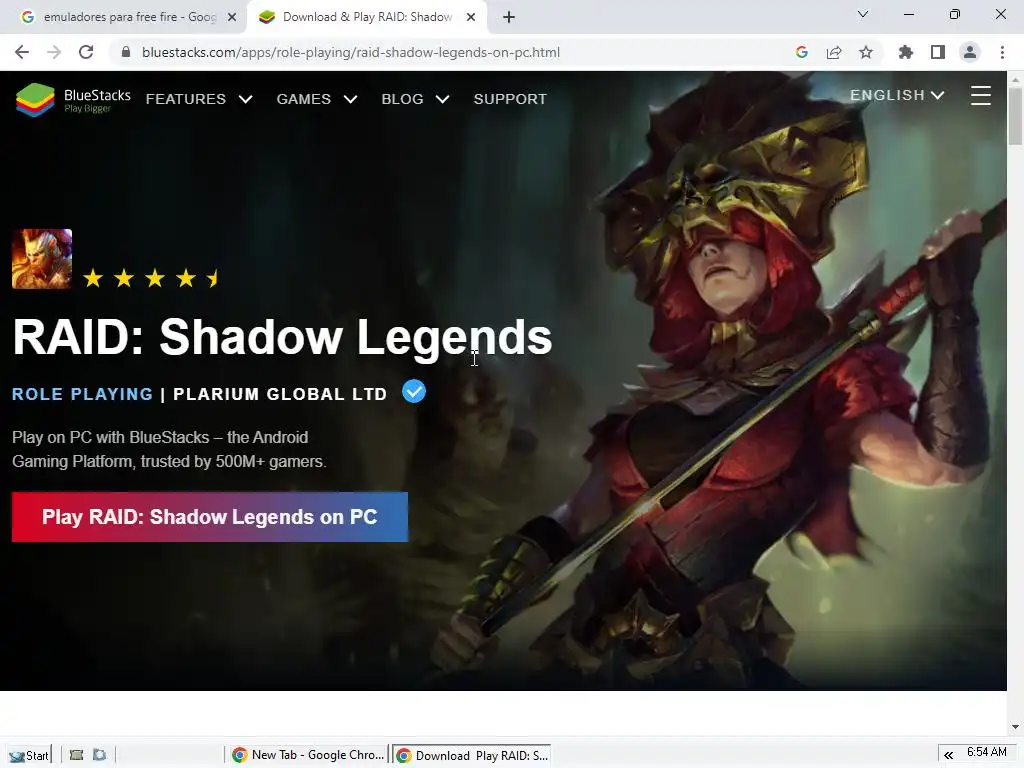This screenshot has height=768, width=1024.
Task: Click the 6:54 AM clock
Action: click(987, 752)
